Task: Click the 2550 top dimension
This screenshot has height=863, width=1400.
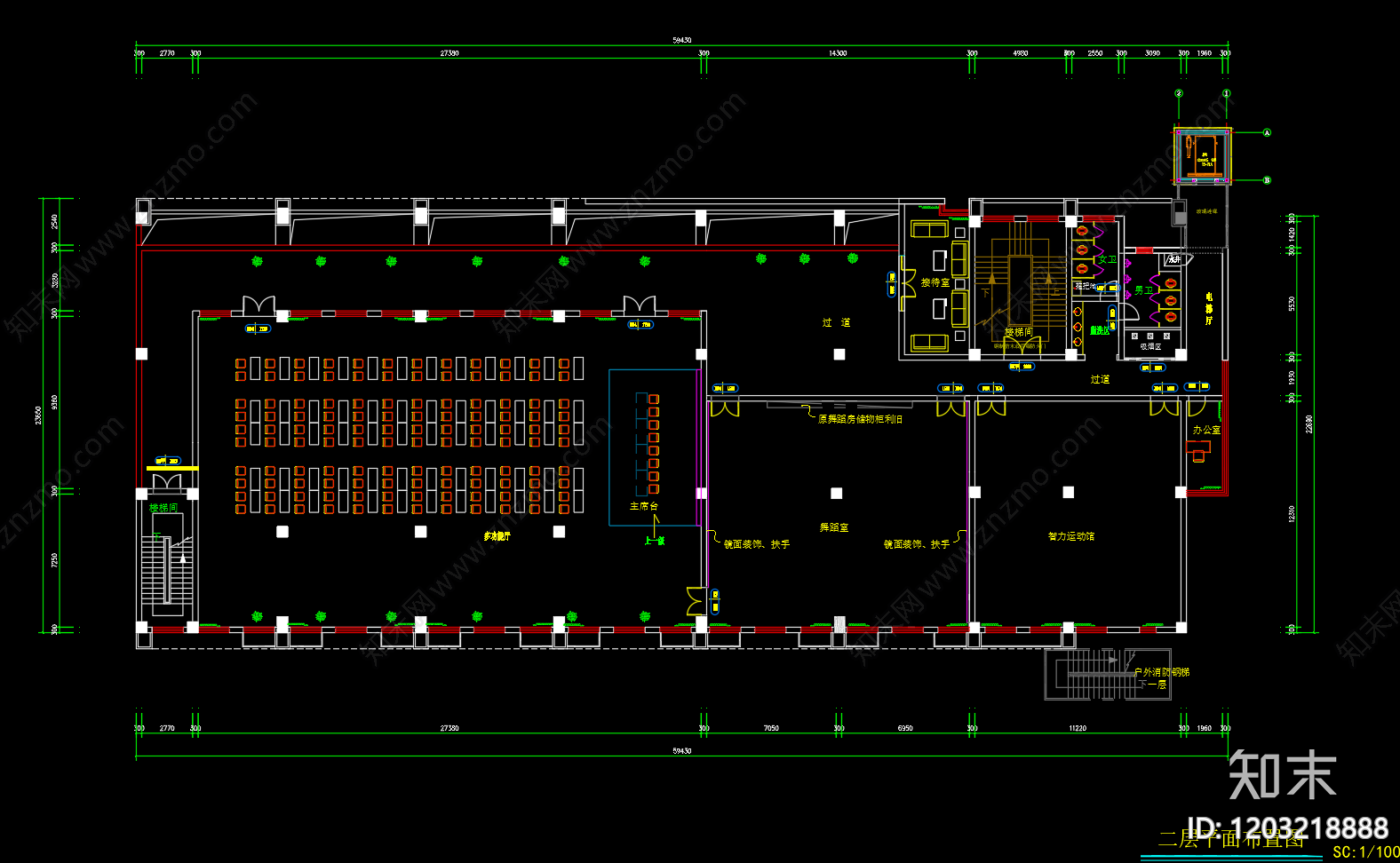Action: tap(1095, 53)
